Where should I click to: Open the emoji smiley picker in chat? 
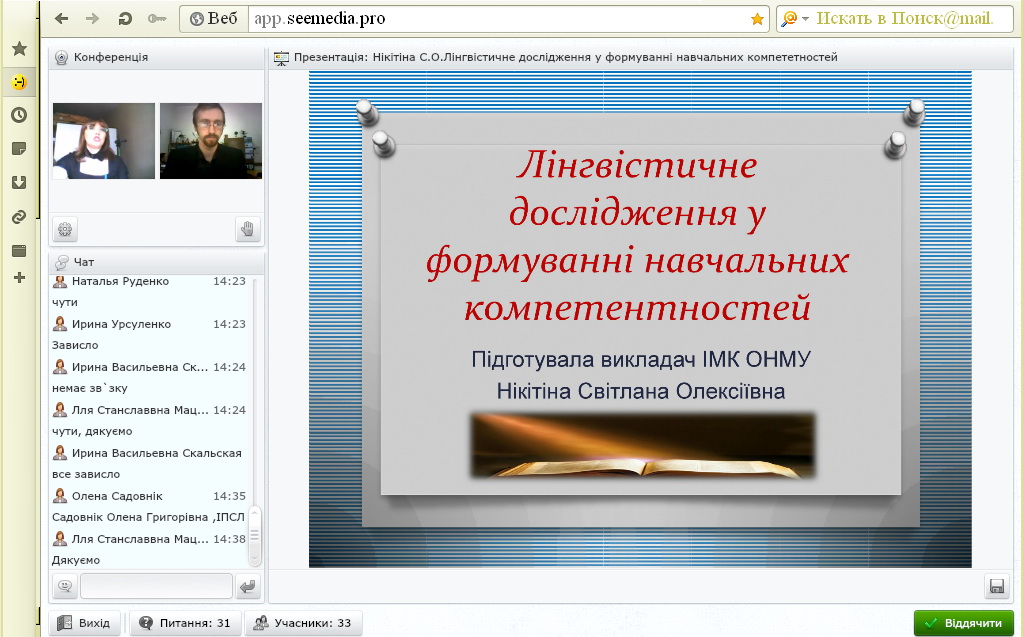tap(64, 586)
